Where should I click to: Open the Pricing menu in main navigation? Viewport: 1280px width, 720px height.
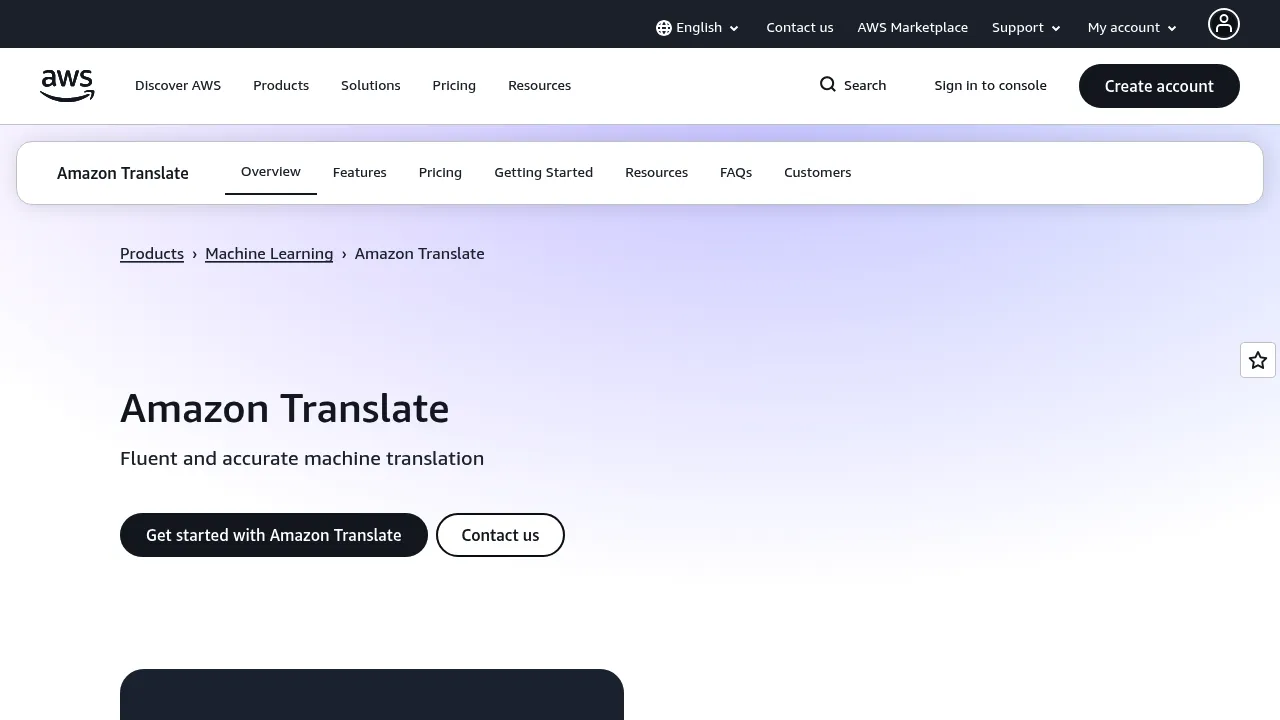[454, 86]
